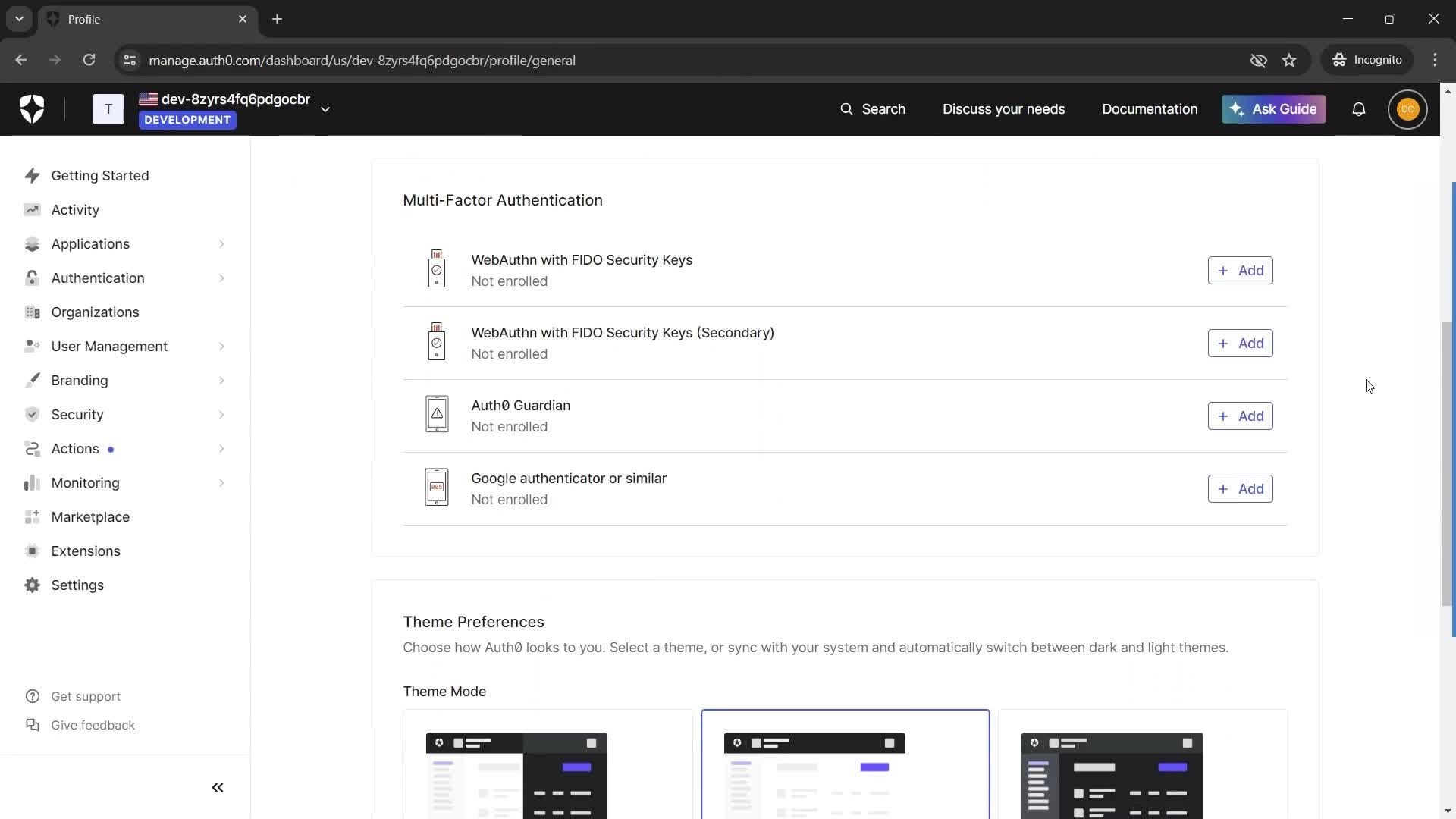1456x819 pixels.
Task: Click the Search magnifier icon in the header
Action: (x=846, y=109)
